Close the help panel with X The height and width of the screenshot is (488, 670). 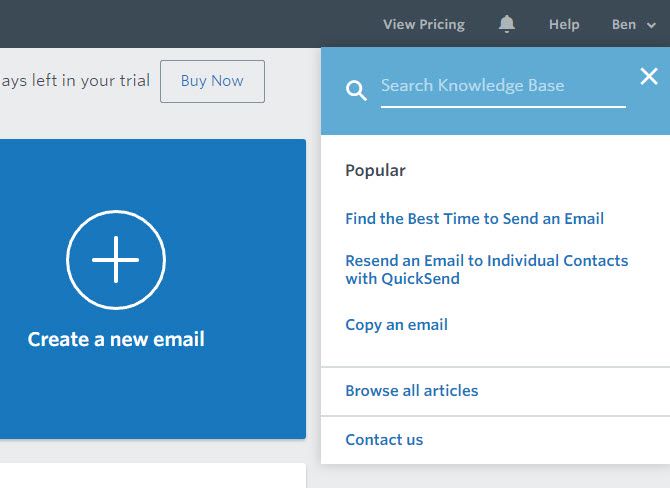(649, 76)
